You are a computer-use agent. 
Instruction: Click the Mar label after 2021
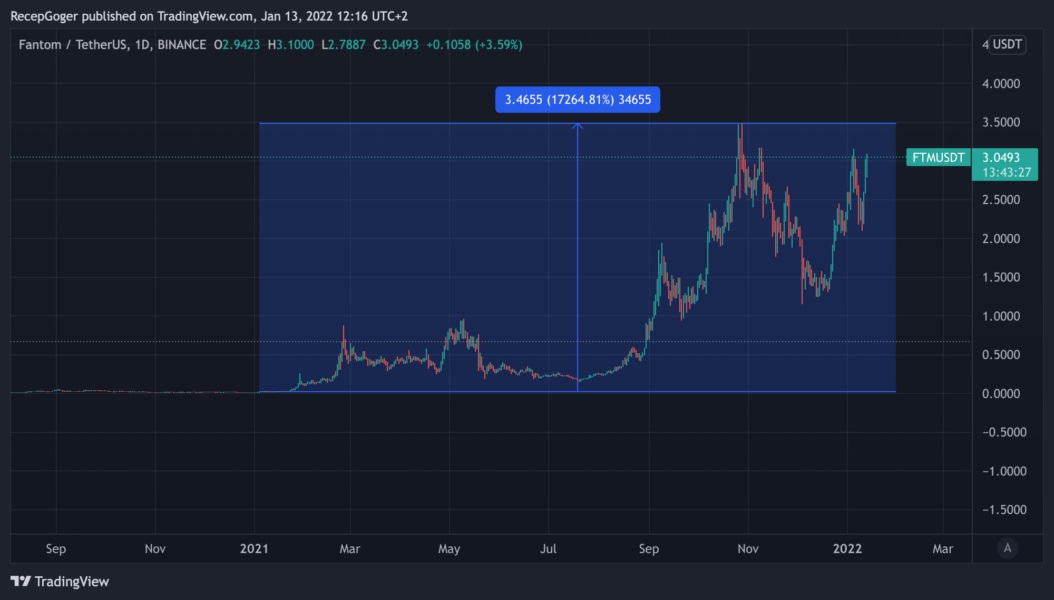click(350, 549)
